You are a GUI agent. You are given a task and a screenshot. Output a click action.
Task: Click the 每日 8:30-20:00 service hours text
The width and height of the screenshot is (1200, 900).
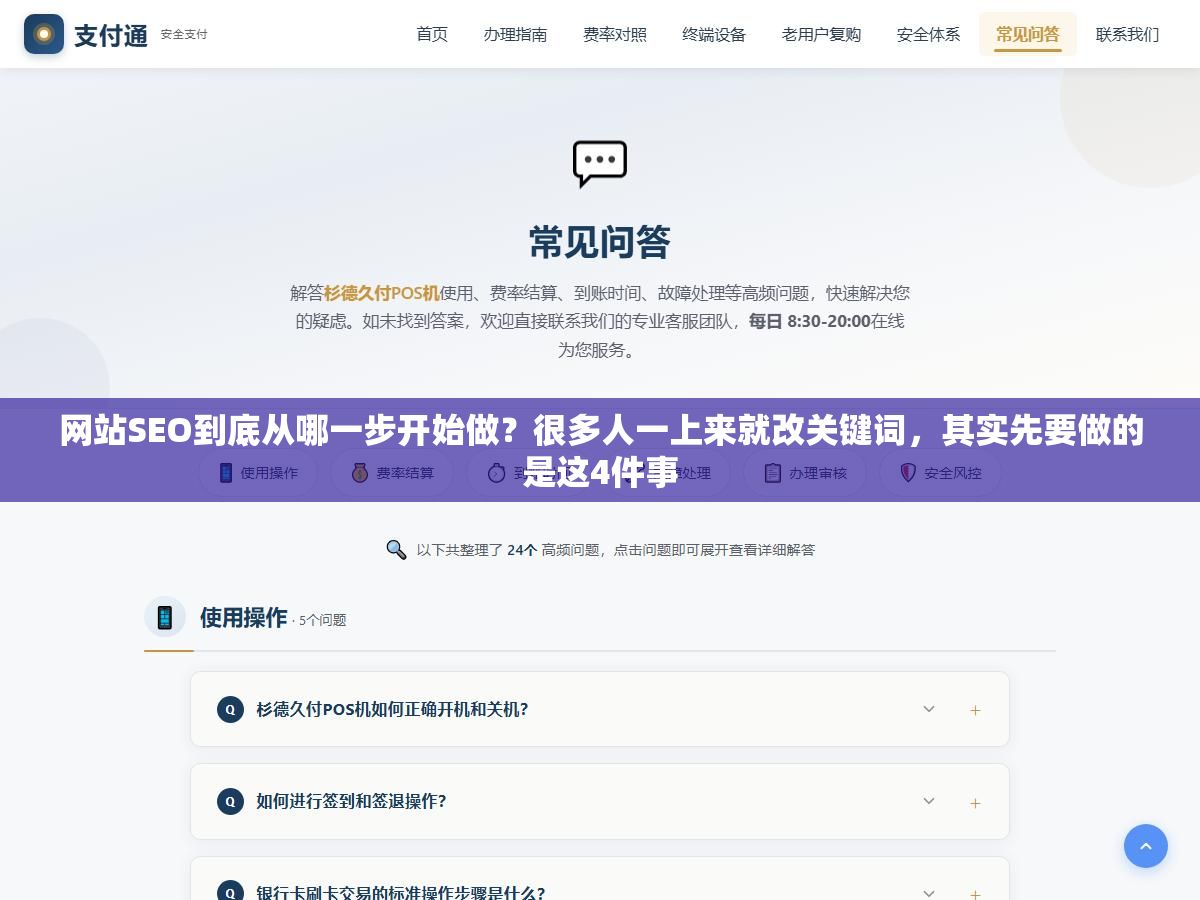click(x=809, y=321)
